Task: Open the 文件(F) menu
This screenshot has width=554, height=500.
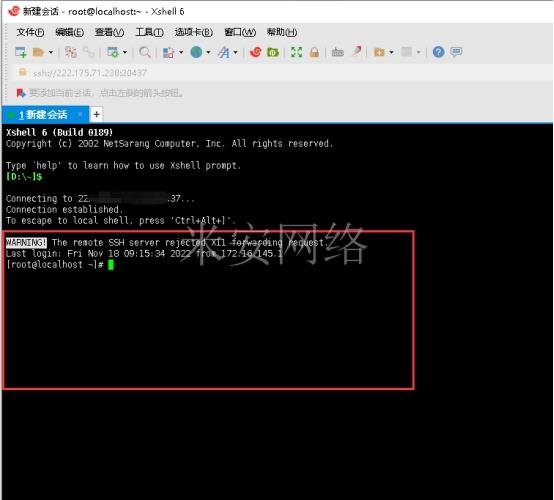Action: (x=30, y=32)
